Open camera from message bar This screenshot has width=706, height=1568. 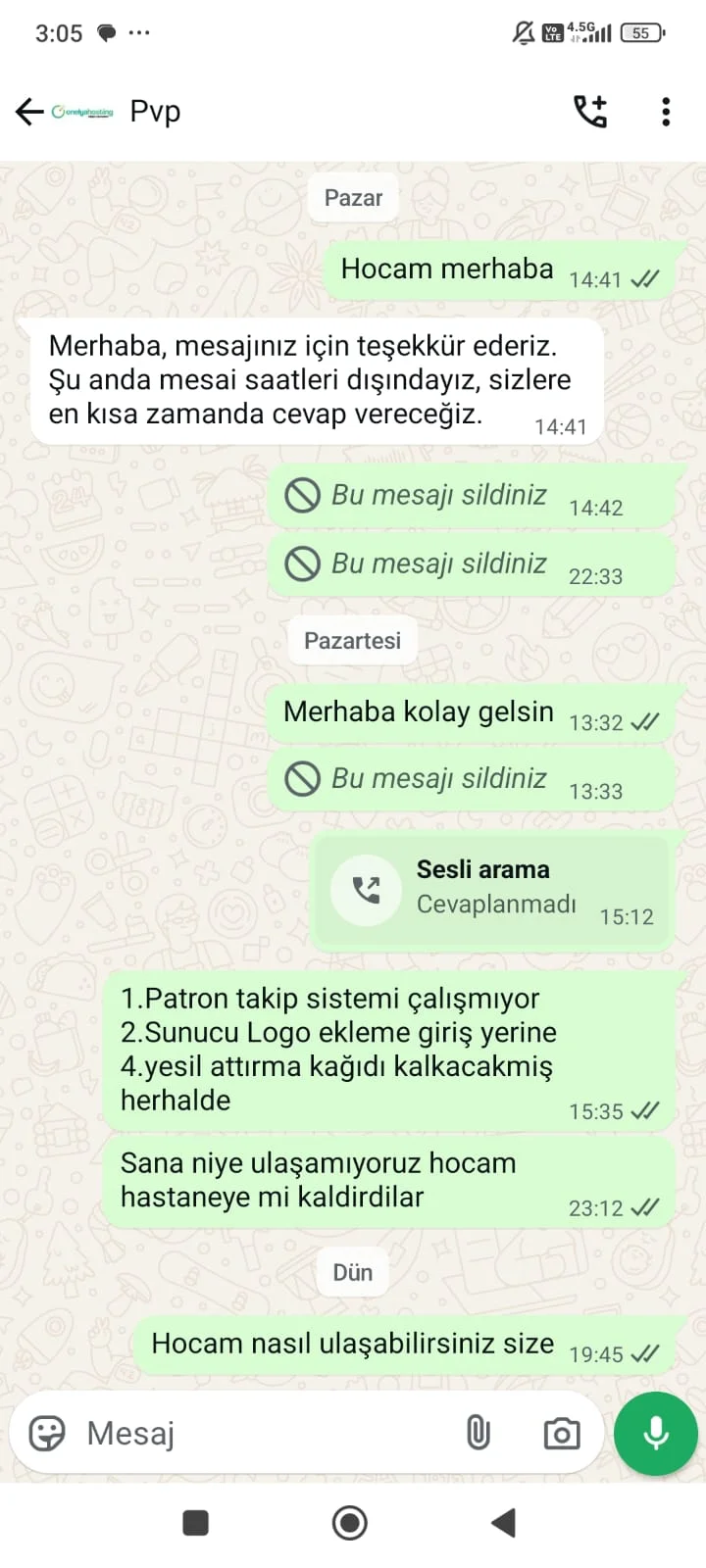(x=562, y=1434)
